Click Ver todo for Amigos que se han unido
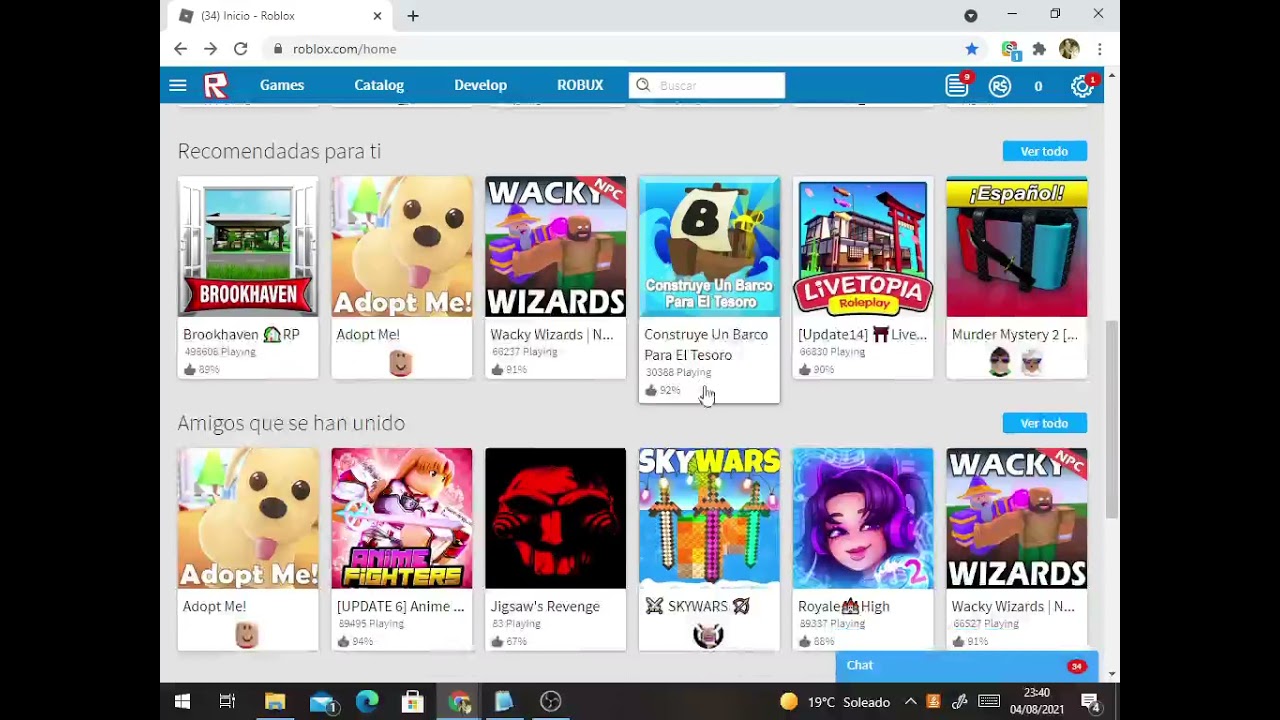Screen dimensions: 1280x720 click(1044, 423)
